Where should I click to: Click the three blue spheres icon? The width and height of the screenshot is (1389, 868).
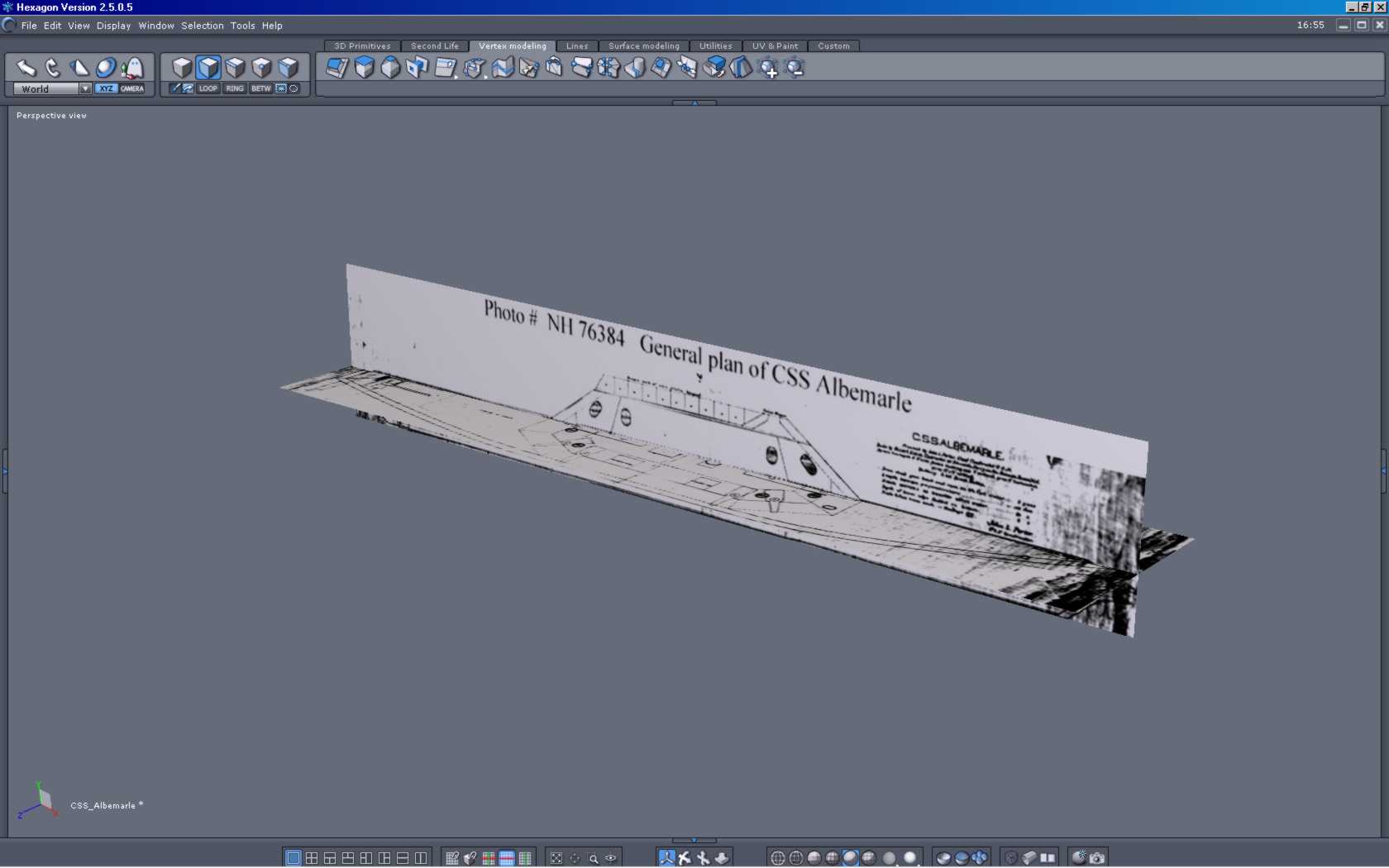[980, 858]
